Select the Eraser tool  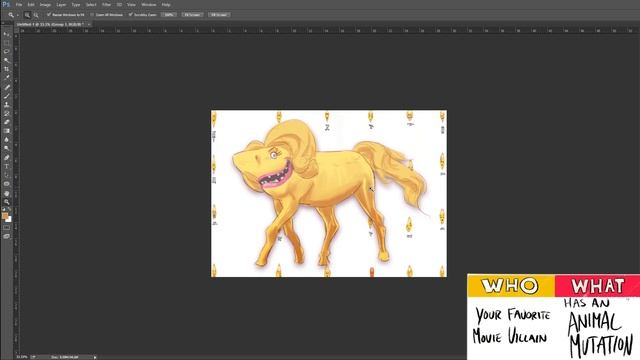tap(6, 122)
